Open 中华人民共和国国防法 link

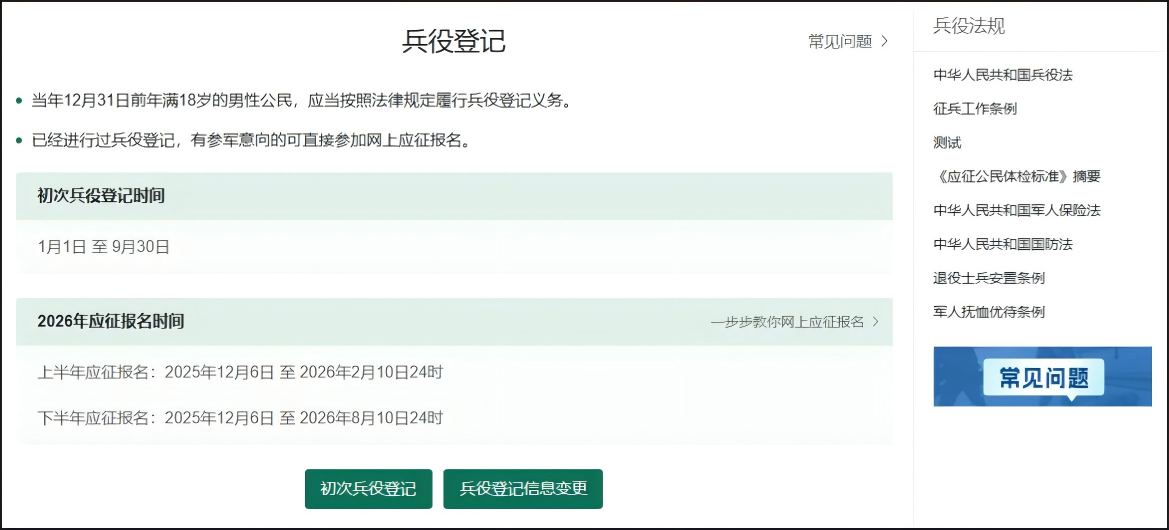pyautogui.click(x=1002, y=245)
